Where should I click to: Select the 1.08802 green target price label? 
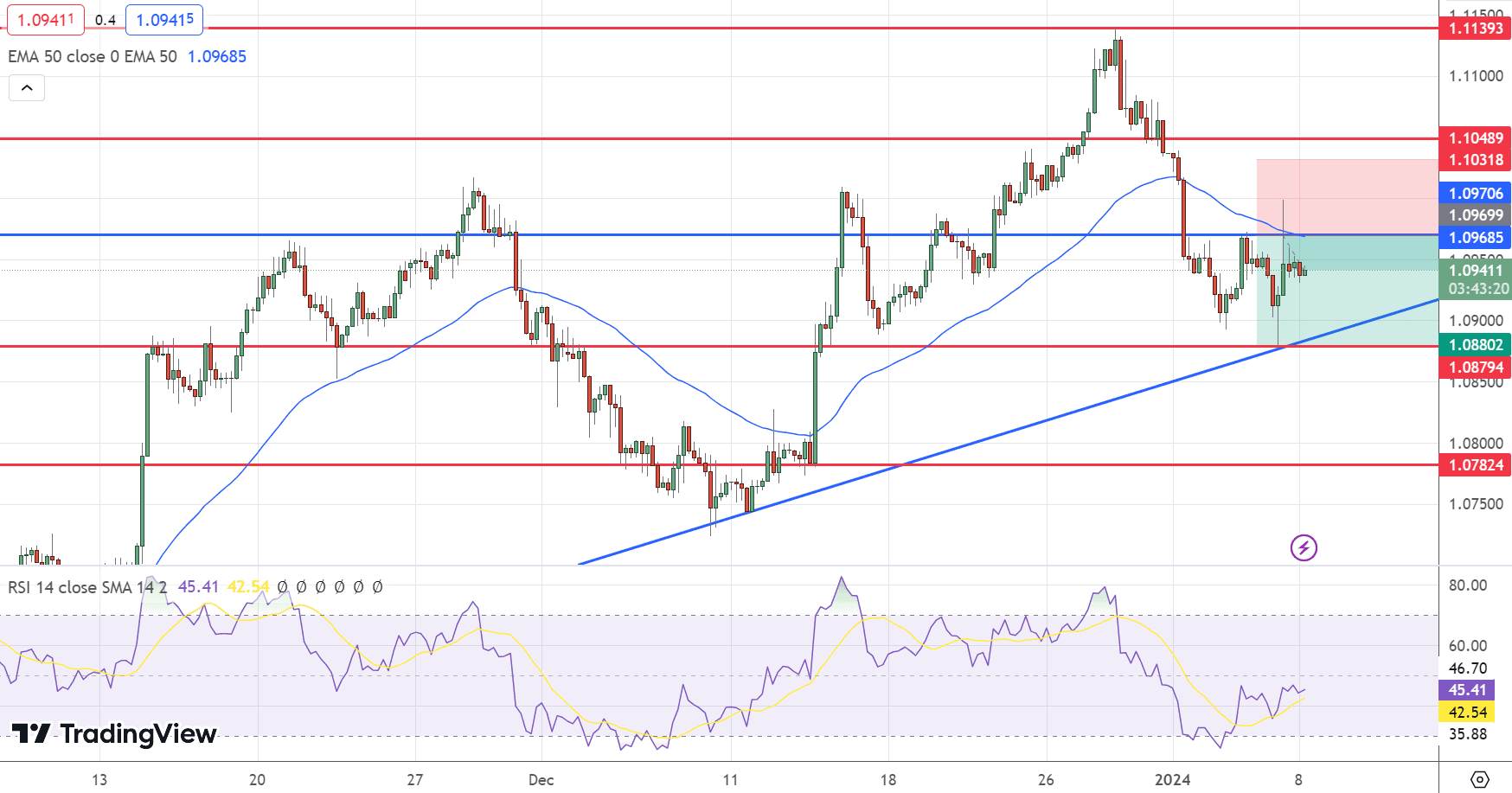(1476, 345)
